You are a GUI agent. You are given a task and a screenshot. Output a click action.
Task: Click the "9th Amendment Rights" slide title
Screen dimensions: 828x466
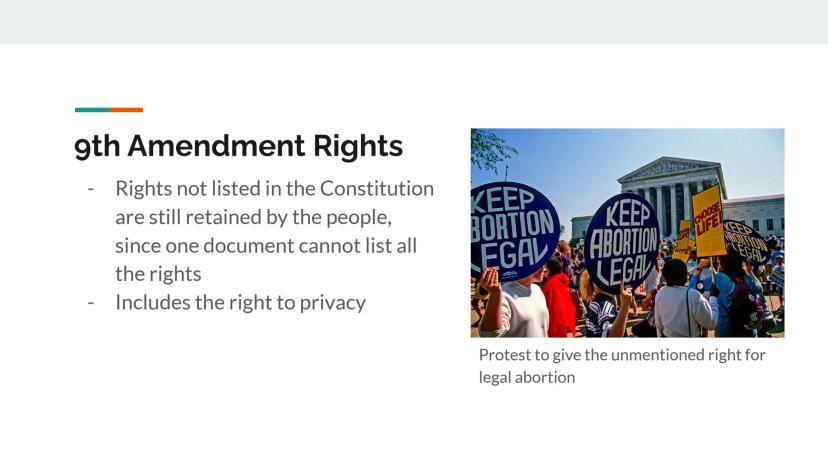pyautogui.click(x=238, y=147)
